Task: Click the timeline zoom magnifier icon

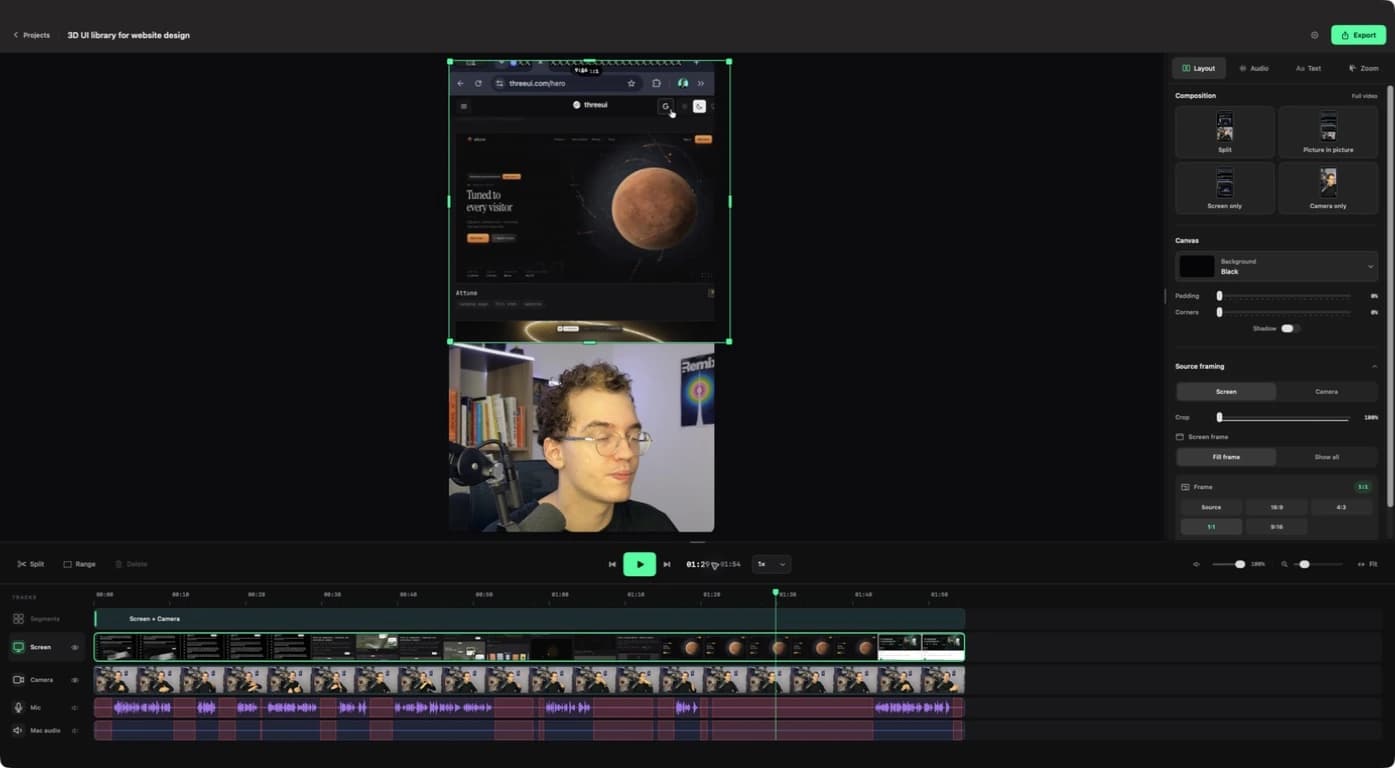Action: pyautogui.click(x=1285, y=564)
